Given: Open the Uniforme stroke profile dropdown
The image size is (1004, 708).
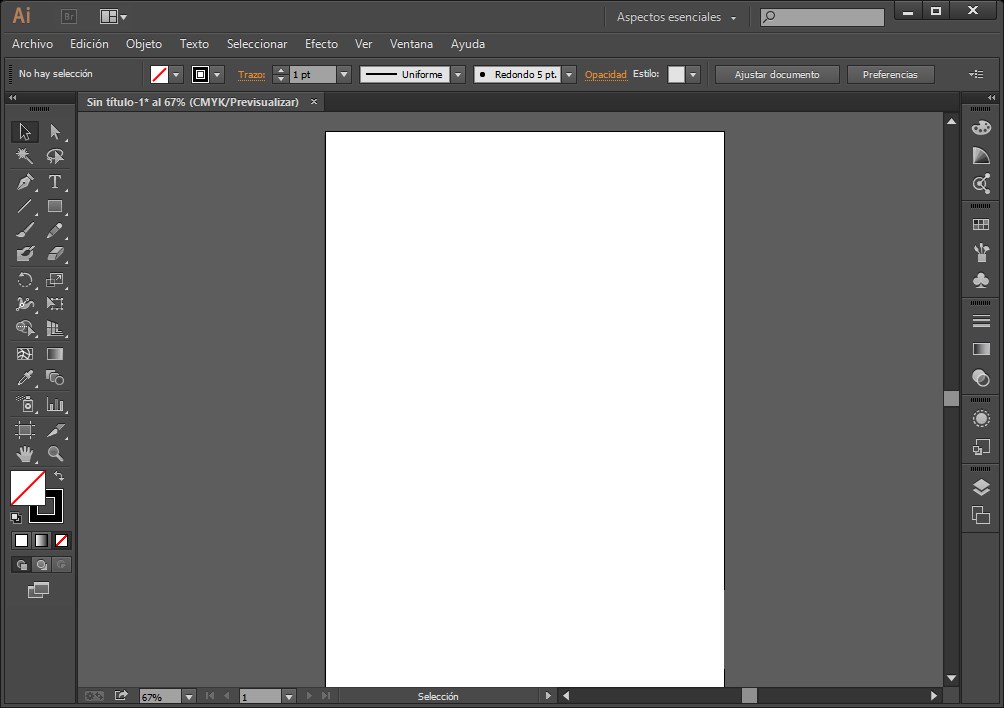Looking at the screenshot, I should point(458,75).
